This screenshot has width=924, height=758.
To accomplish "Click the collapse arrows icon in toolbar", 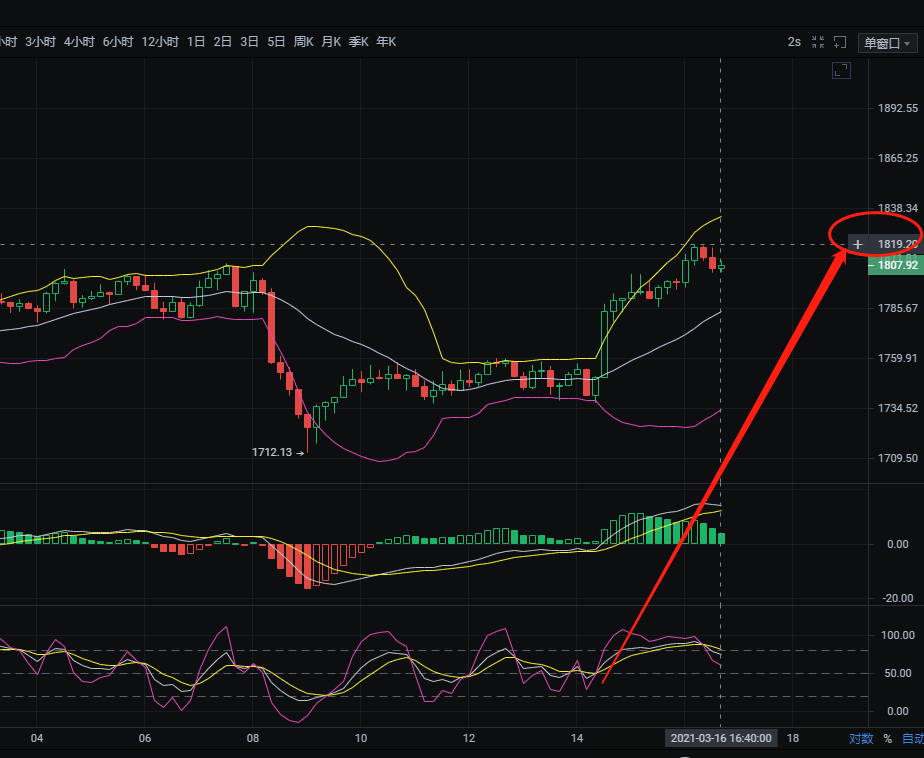I will (x=818, y=42).
